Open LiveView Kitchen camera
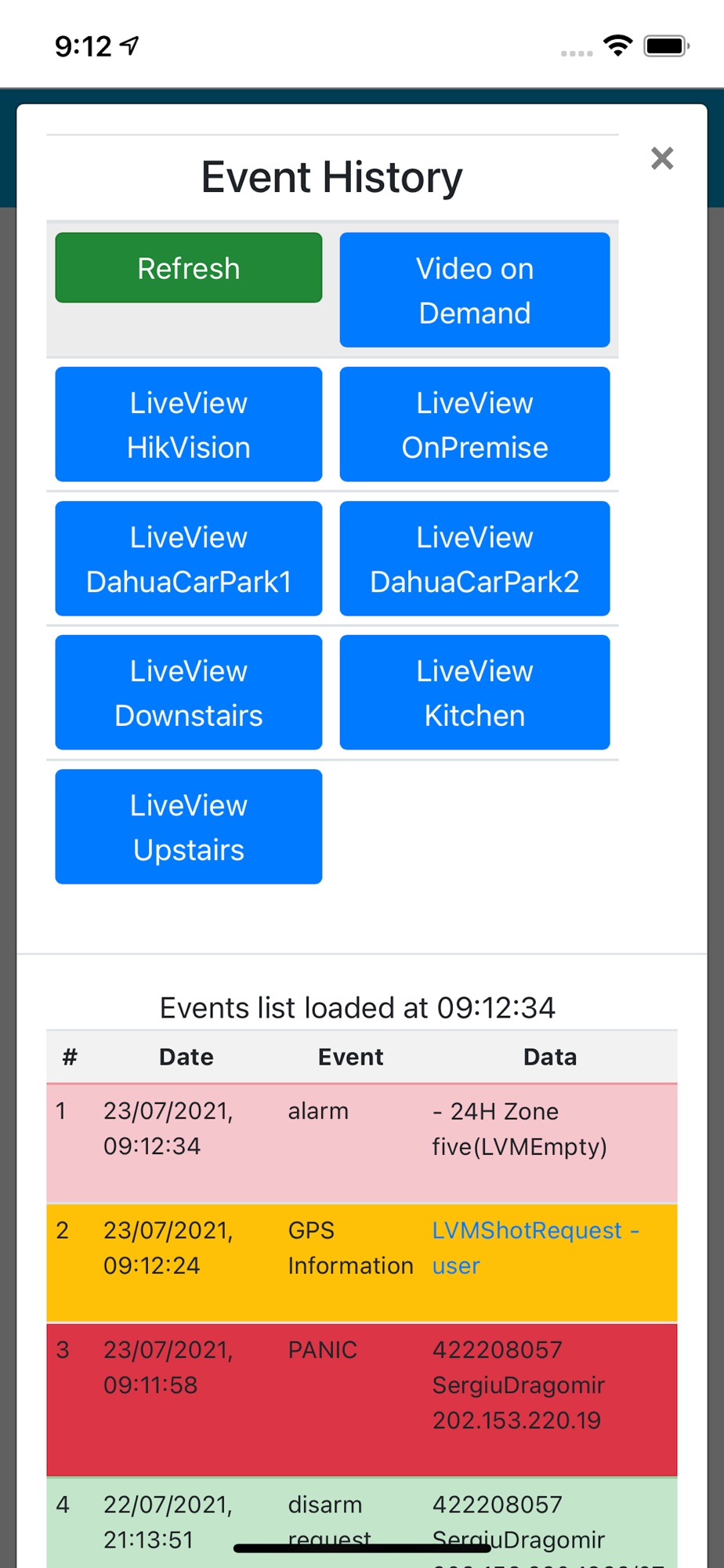 [x=475, y=692]
